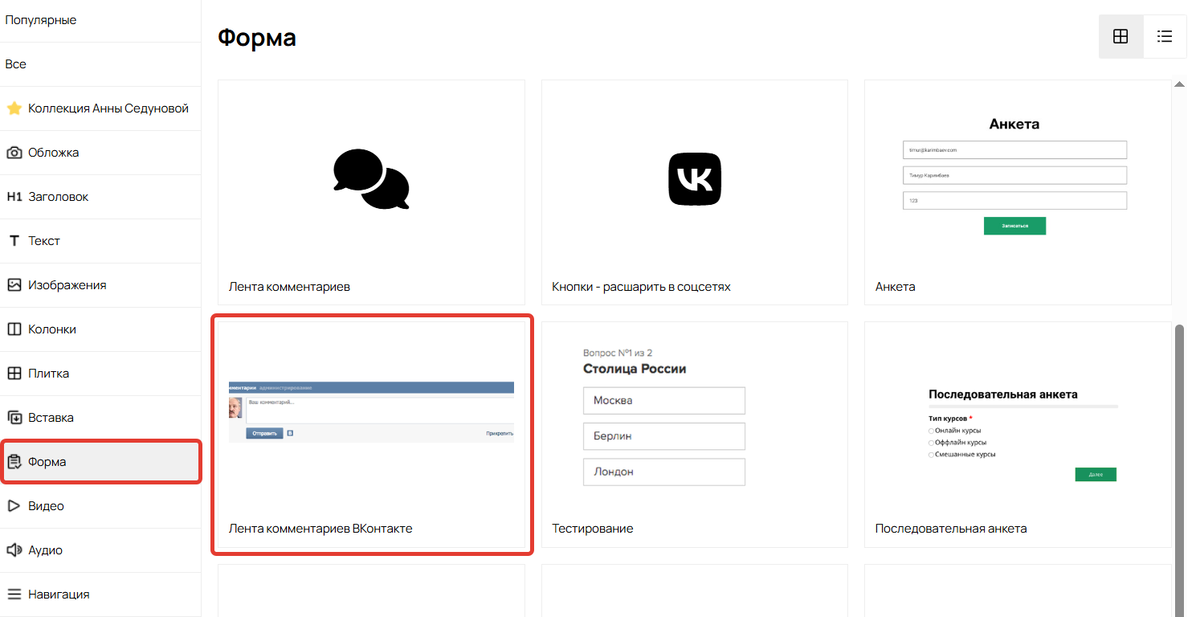Select the Плитка category
1200x617 pixels.
coord(48,373)
